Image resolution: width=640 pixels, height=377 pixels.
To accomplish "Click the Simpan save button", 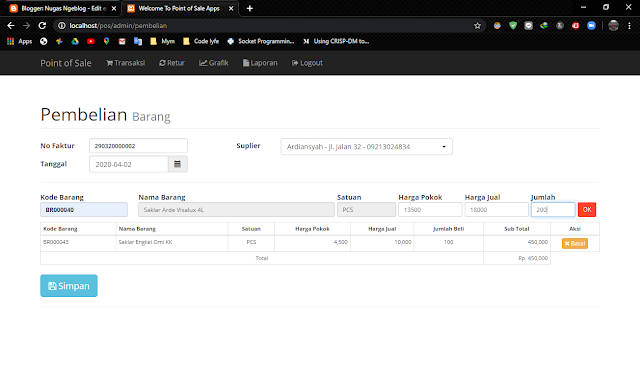I will pyautogui.click(x=69, y=286).
